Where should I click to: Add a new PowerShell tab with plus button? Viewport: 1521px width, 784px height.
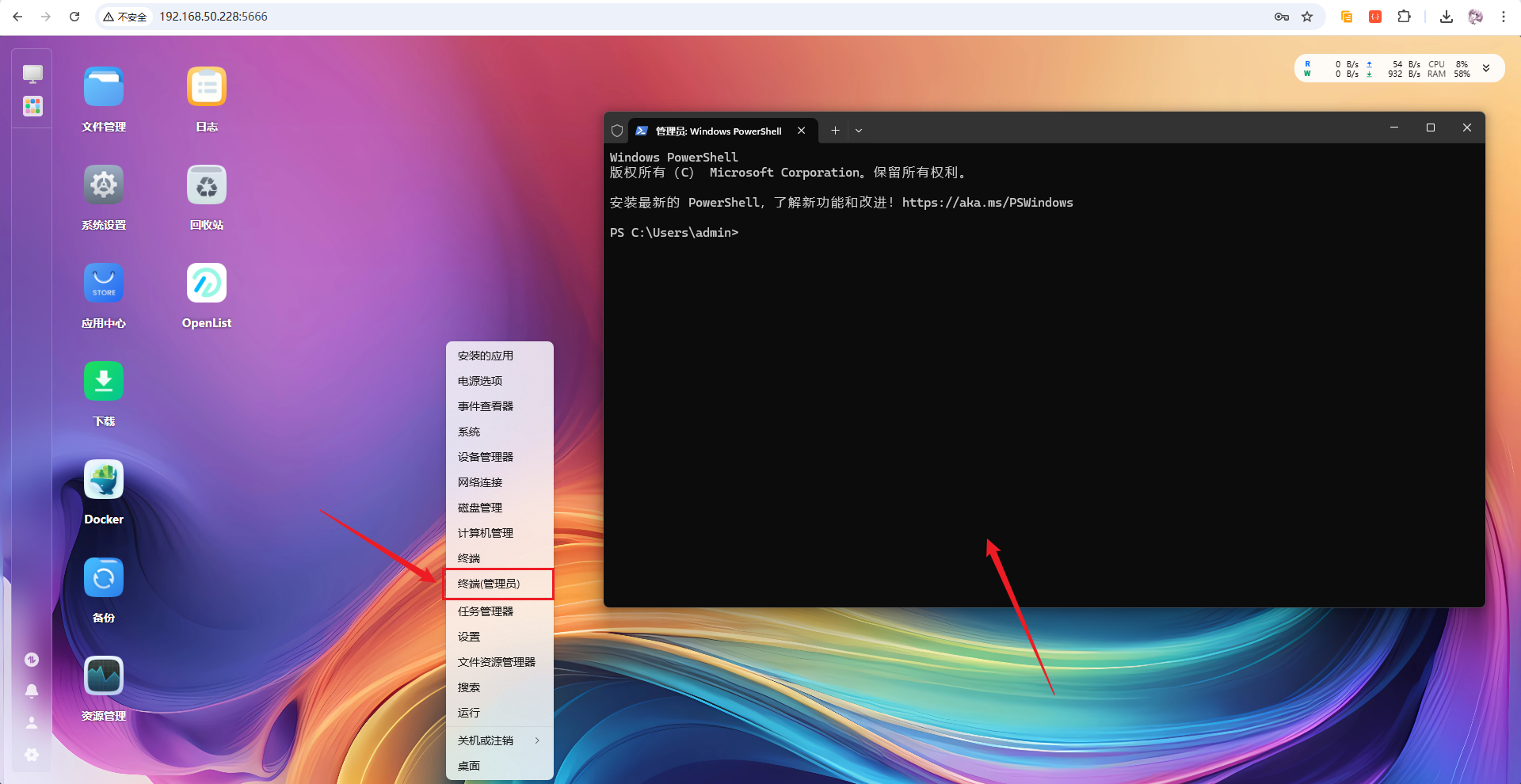[835, 131]
